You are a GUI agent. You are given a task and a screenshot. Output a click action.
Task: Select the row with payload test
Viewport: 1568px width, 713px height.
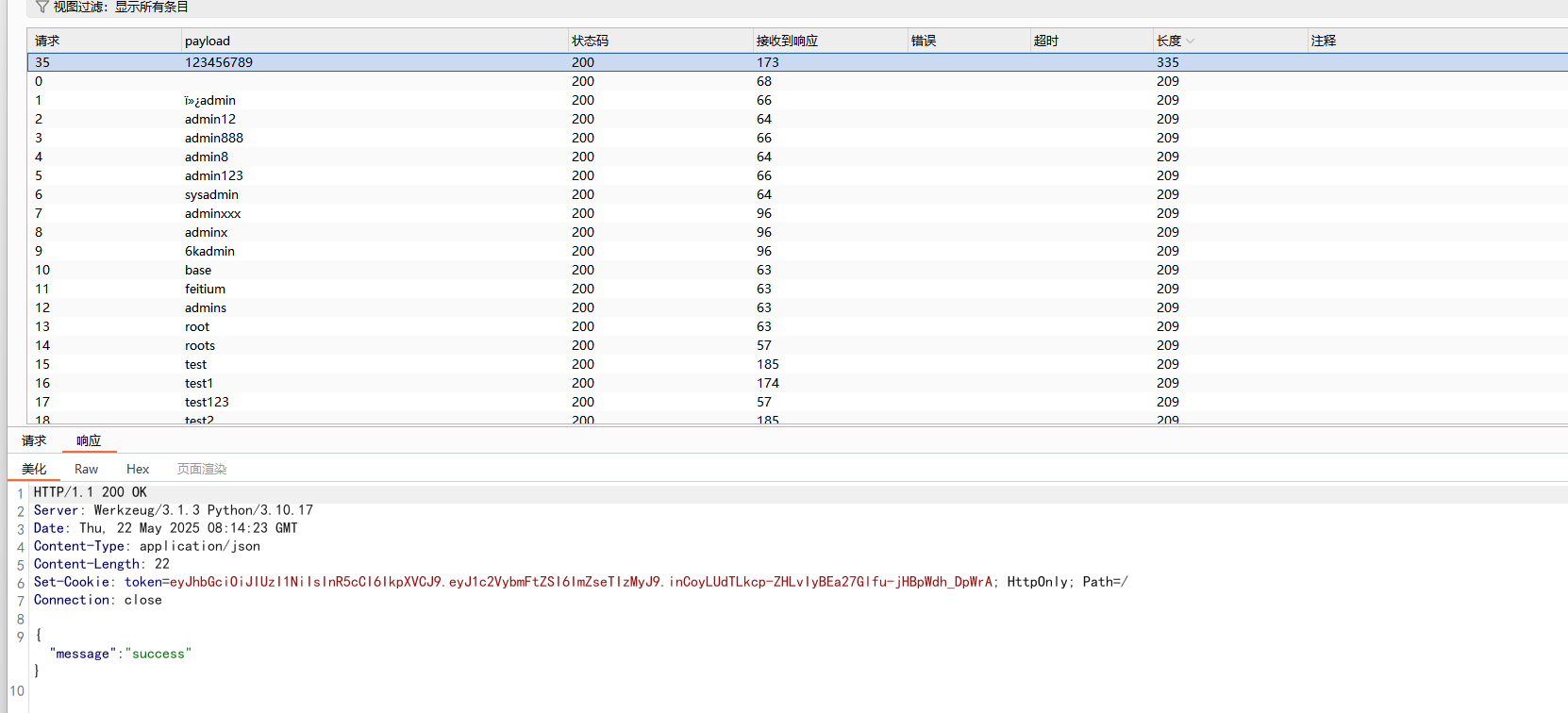click(x=797, y=364)
